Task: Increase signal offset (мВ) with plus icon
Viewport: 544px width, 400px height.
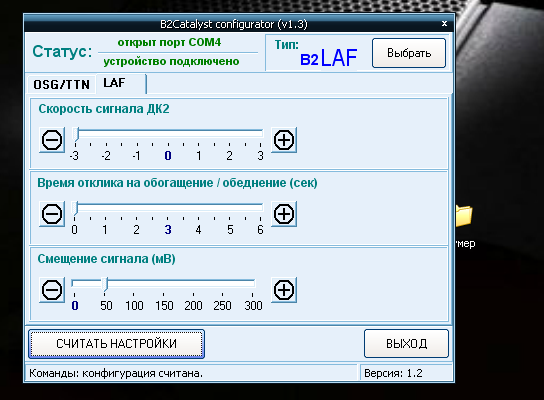Action: click(284, 290)
